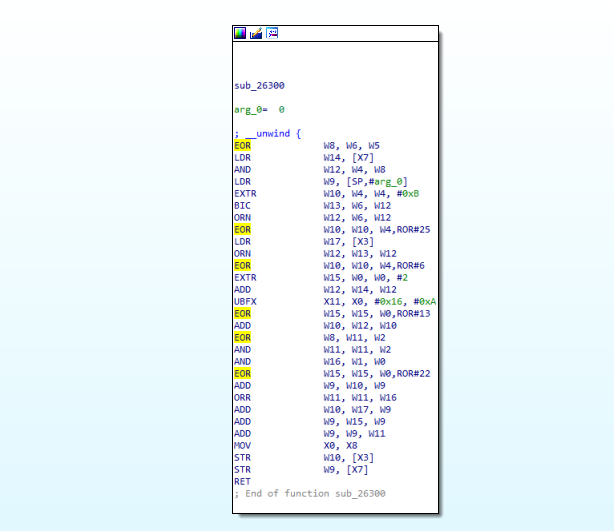Click the UBFX X11 instruction line
The height and width of the screenshot is (531, 614).
click(x=335, y=302)
